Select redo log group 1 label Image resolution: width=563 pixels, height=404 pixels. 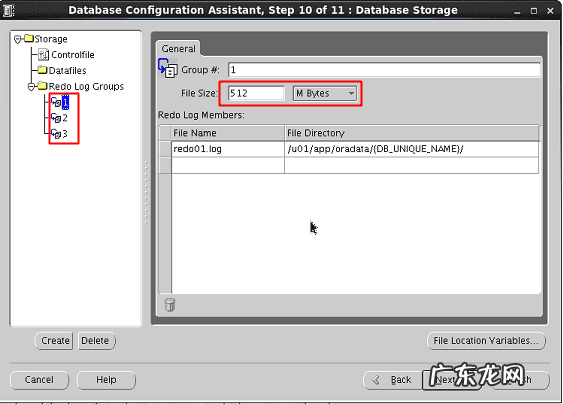point(65,102)
